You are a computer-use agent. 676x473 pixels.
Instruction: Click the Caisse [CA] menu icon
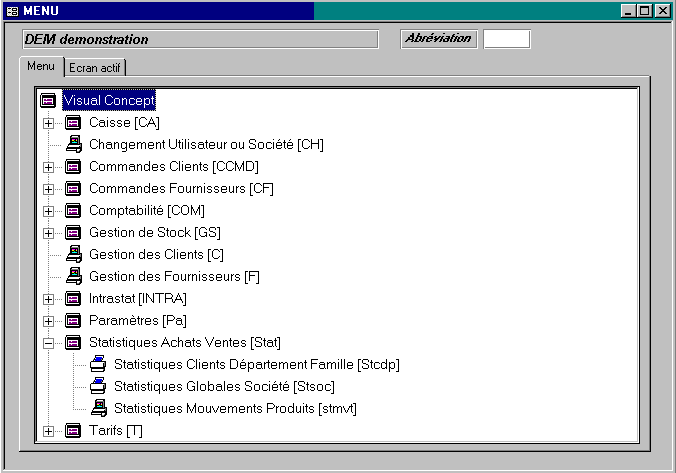[x=73, y=123]
